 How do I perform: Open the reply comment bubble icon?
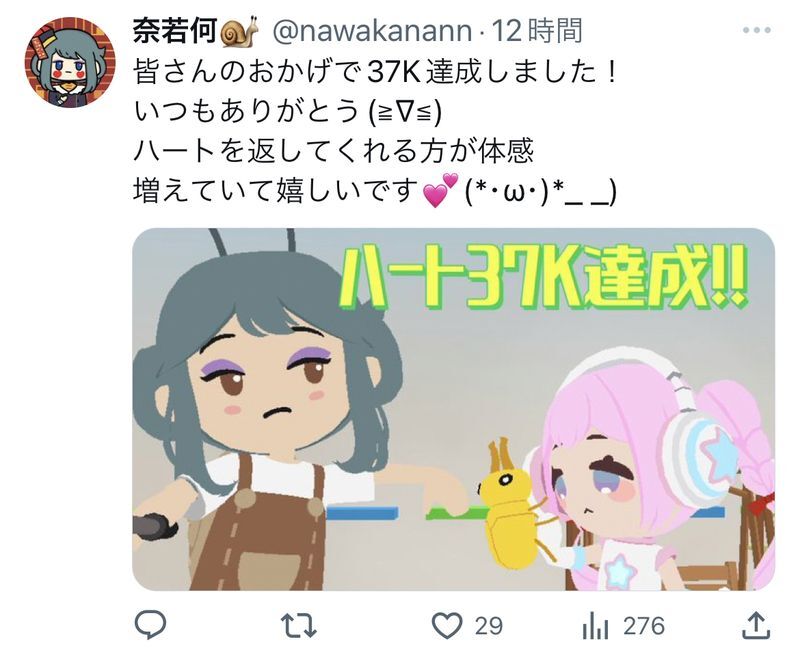tap(150, 625)
